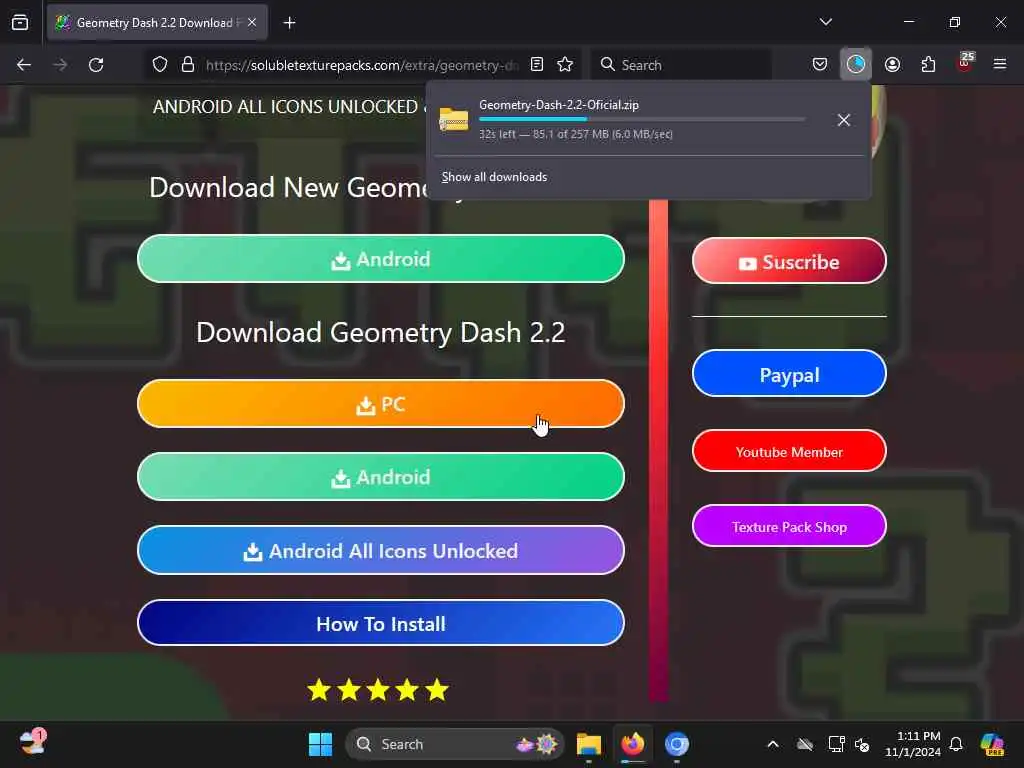1024x768 pixels.
Task: Open File Explorer from the taskbar
Action: [x=588, y=744]
